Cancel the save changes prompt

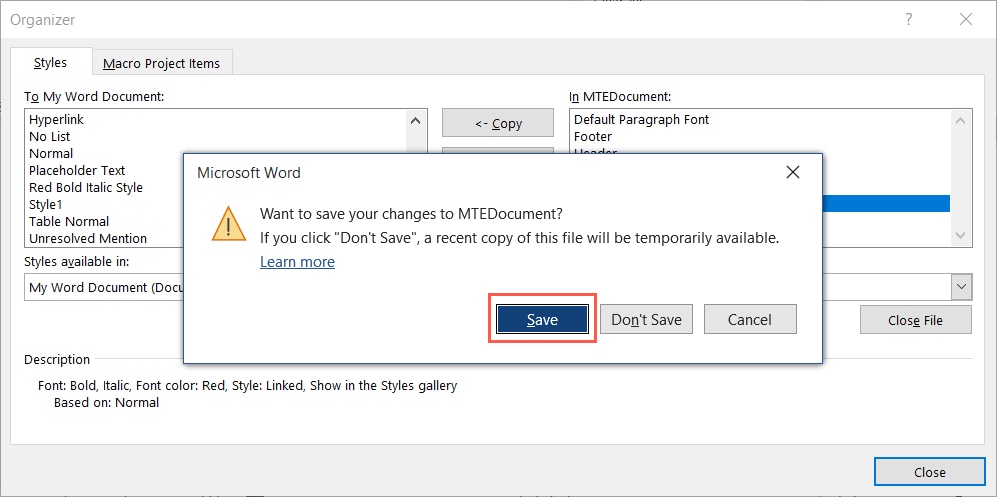(x=750, y=319)
